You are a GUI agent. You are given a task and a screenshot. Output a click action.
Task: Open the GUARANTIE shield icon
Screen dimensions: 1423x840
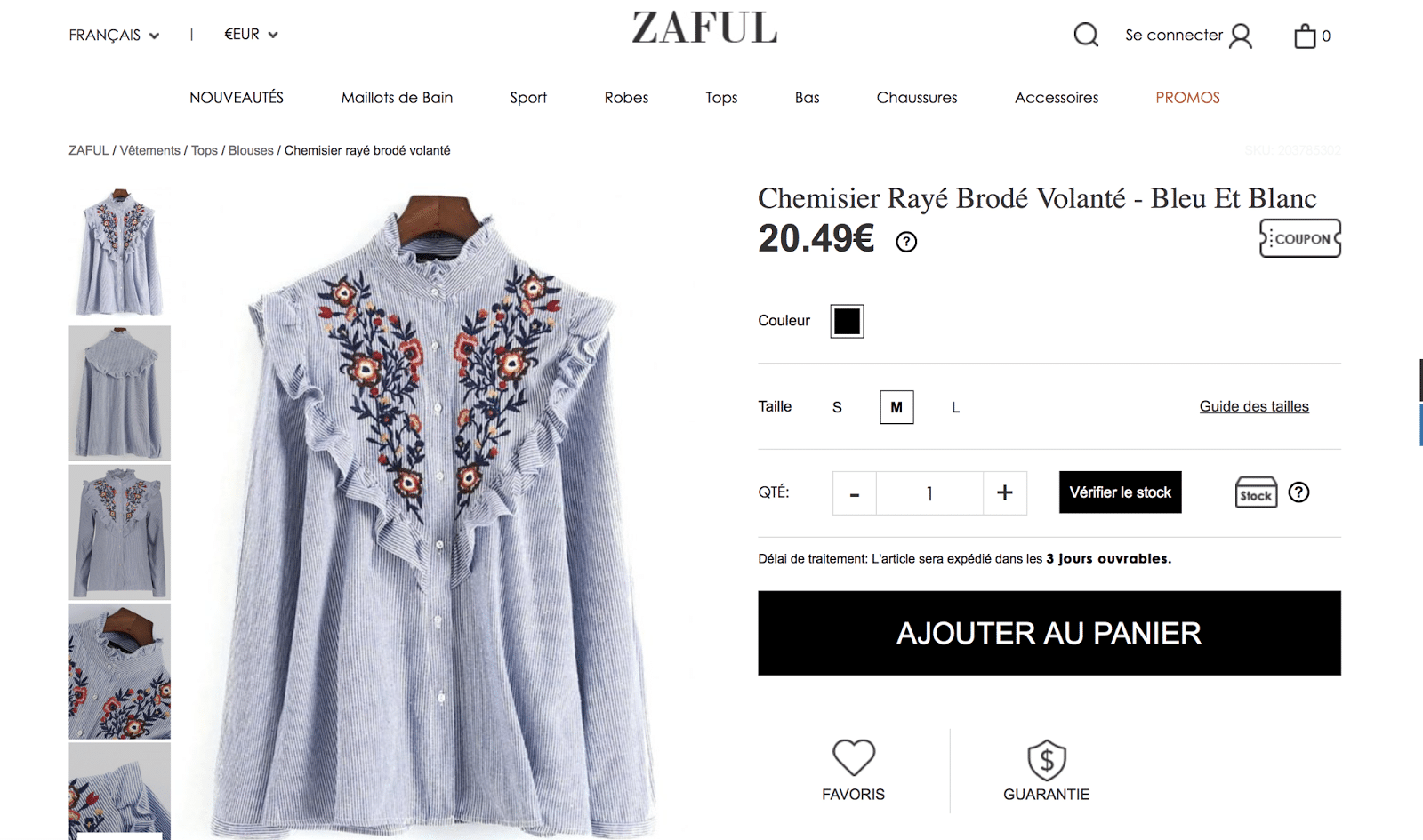(x=1047, y=760)
